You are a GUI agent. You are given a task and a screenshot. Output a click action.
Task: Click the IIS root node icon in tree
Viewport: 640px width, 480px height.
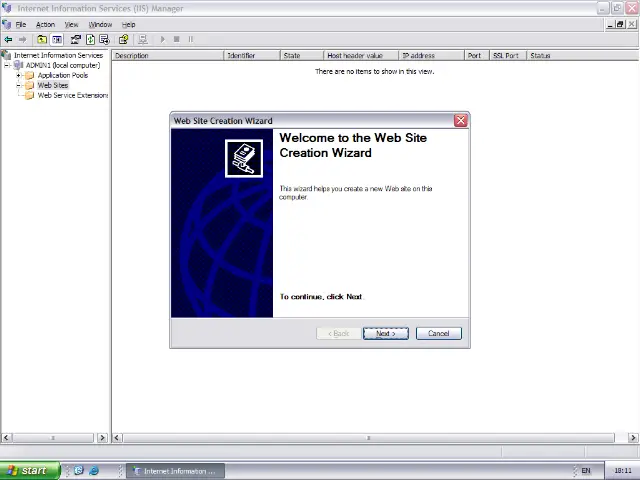pos(6,55)
